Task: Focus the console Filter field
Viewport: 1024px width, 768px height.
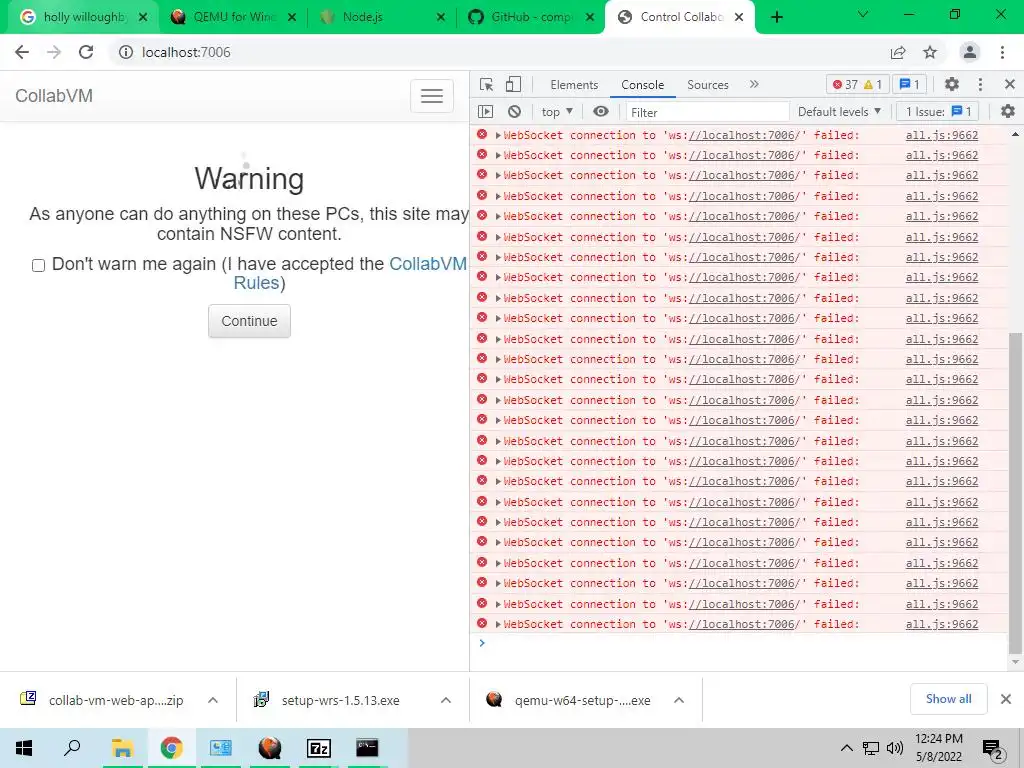Action: click(x=707, y=112)
